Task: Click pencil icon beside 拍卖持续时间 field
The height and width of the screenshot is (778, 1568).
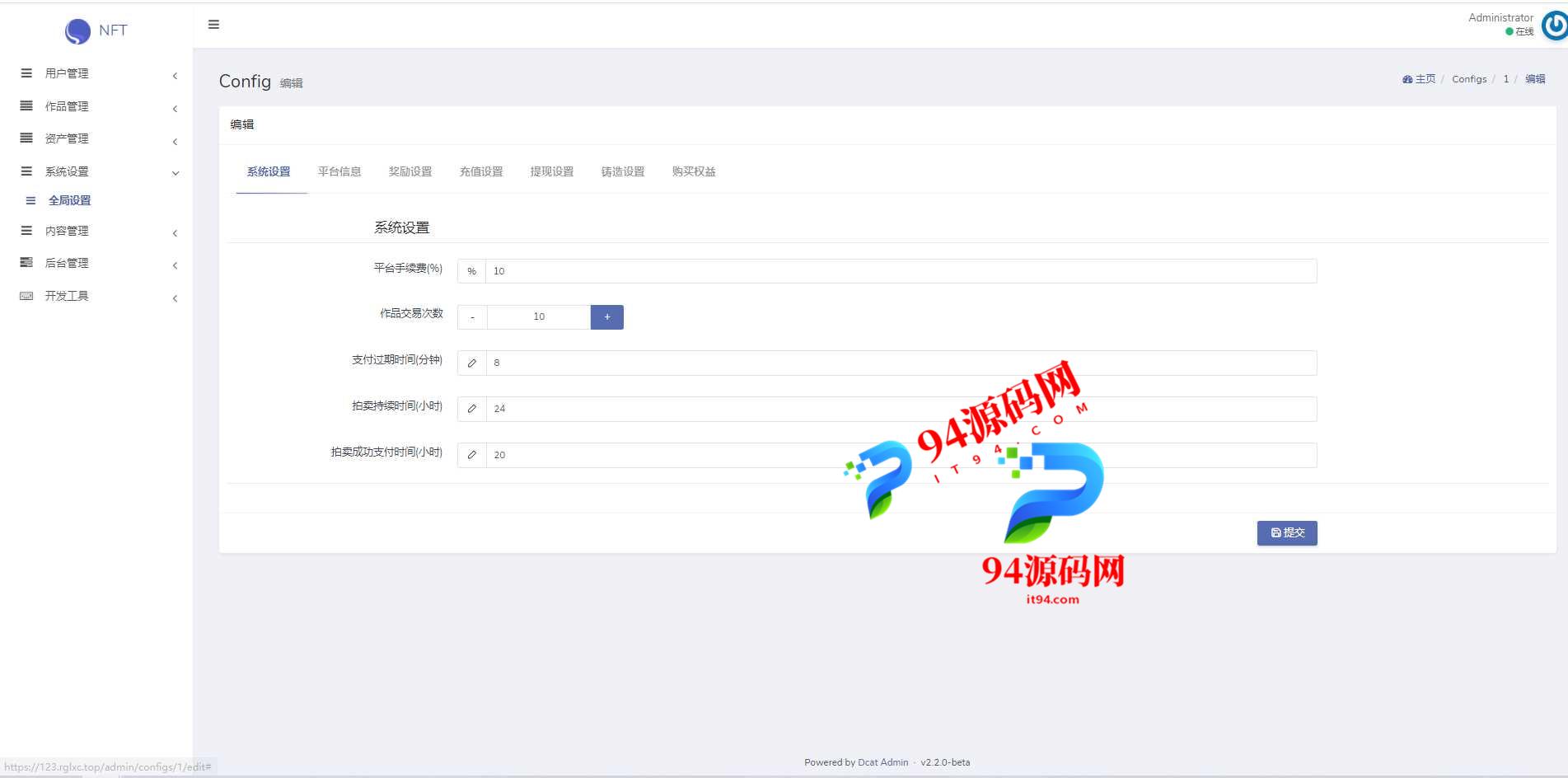Action: 472,409
